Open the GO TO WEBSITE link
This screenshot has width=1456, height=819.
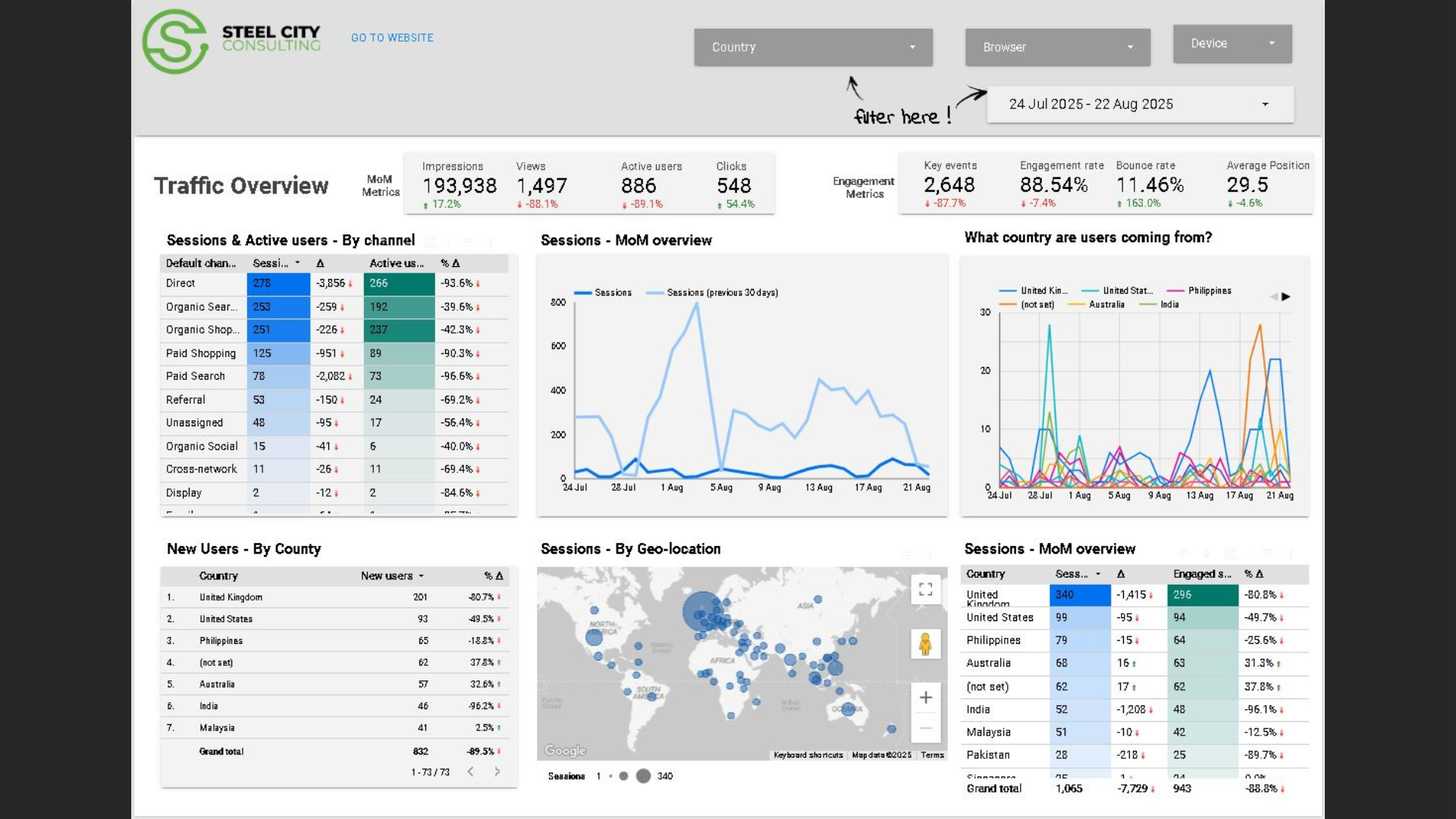[x=392, y=37]
